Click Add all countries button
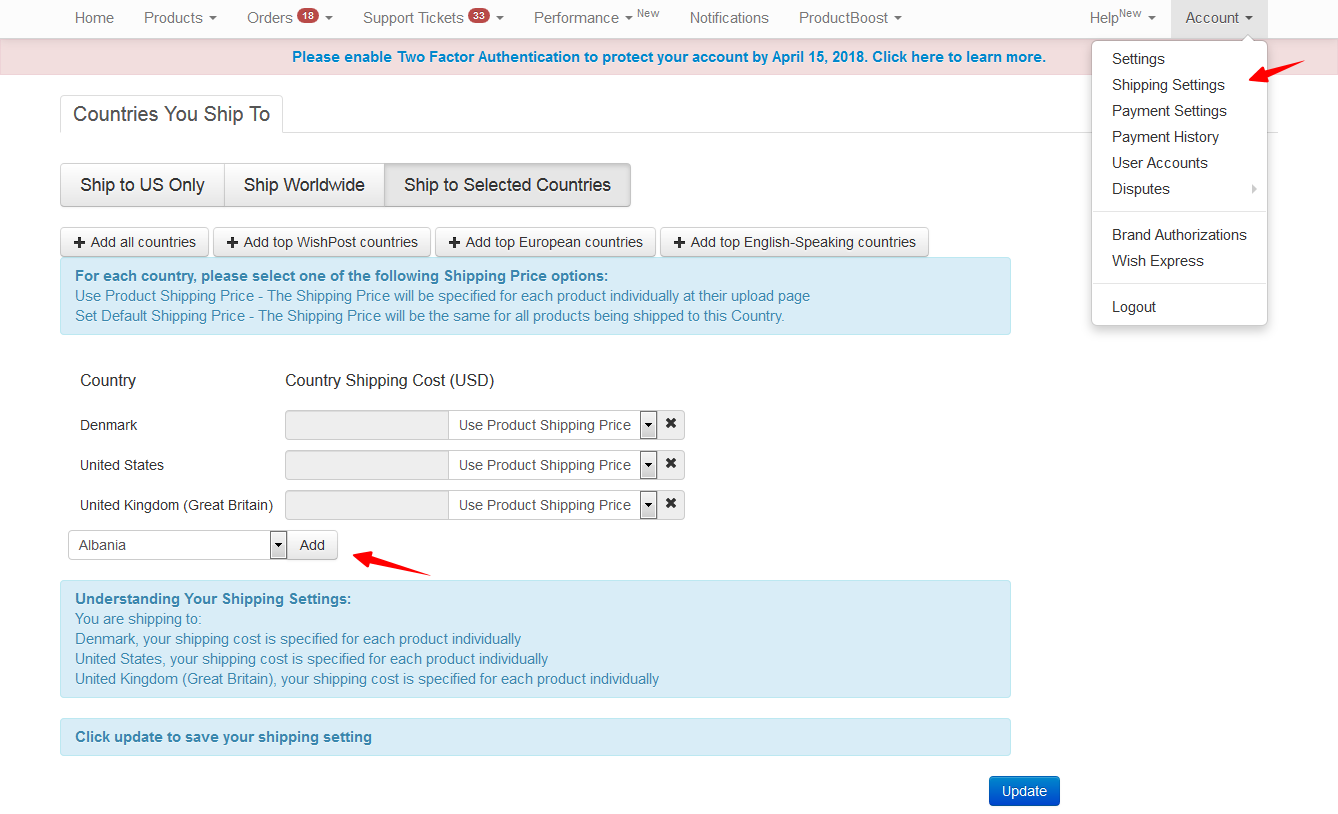This screenshot has width=1338, height=814. 135,242
